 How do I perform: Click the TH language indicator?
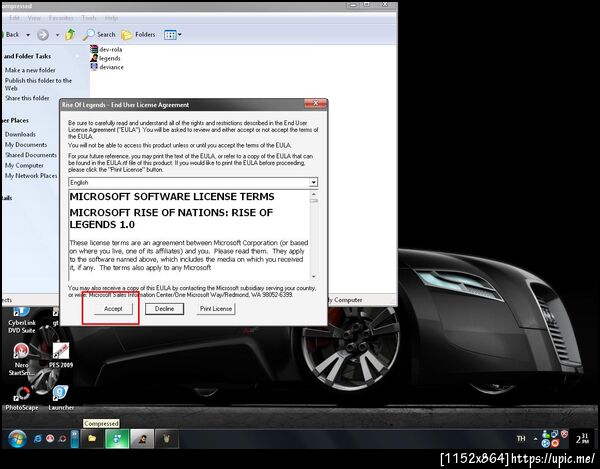click(521, 439)
